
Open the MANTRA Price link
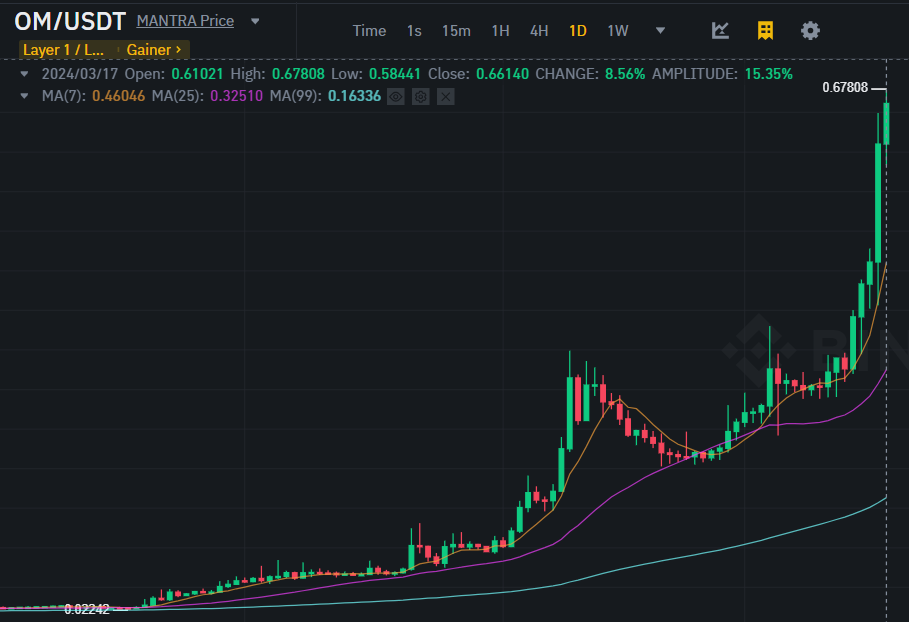click(186, 21)
